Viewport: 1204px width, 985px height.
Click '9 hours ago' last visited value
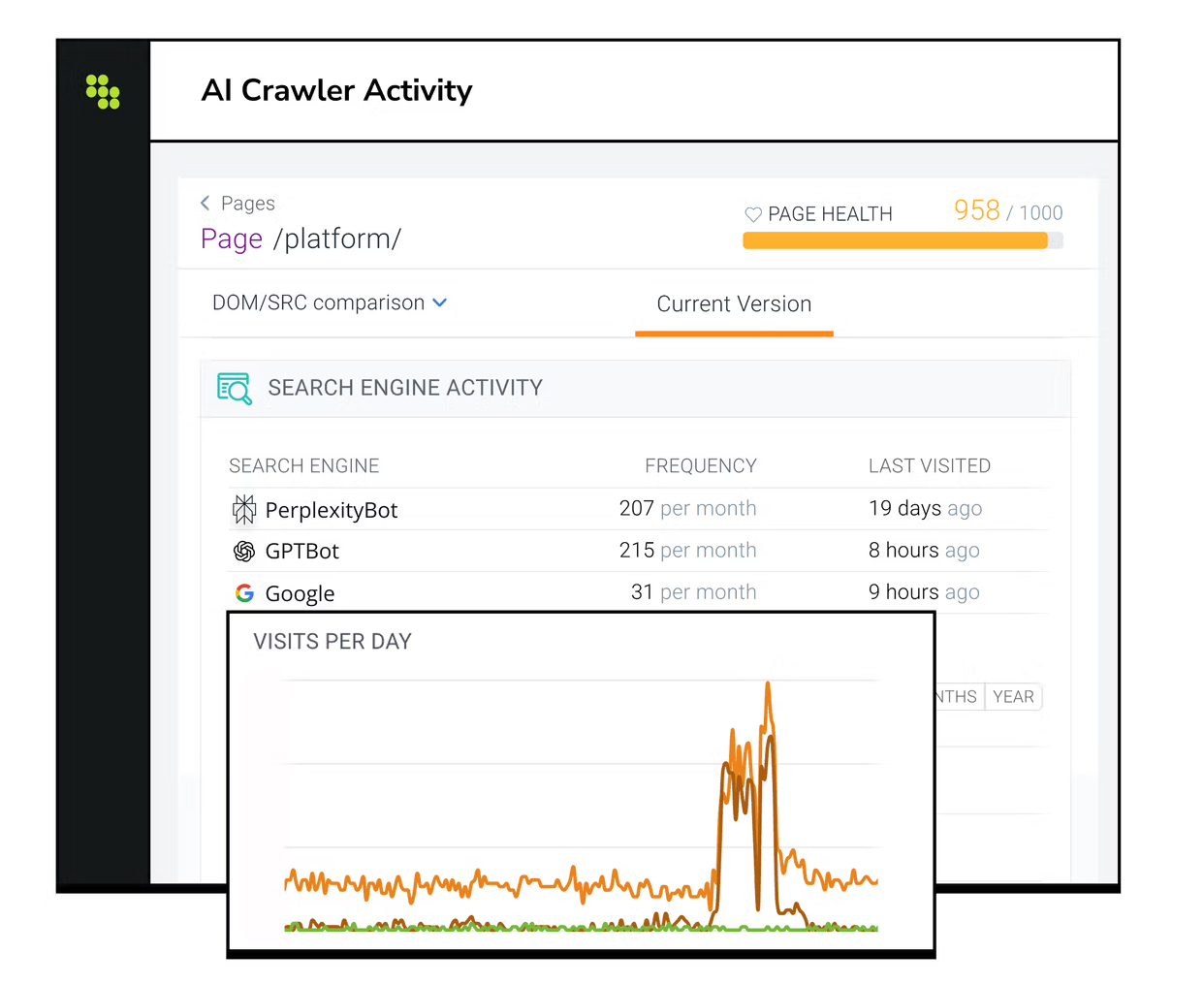tap(924, 591)
